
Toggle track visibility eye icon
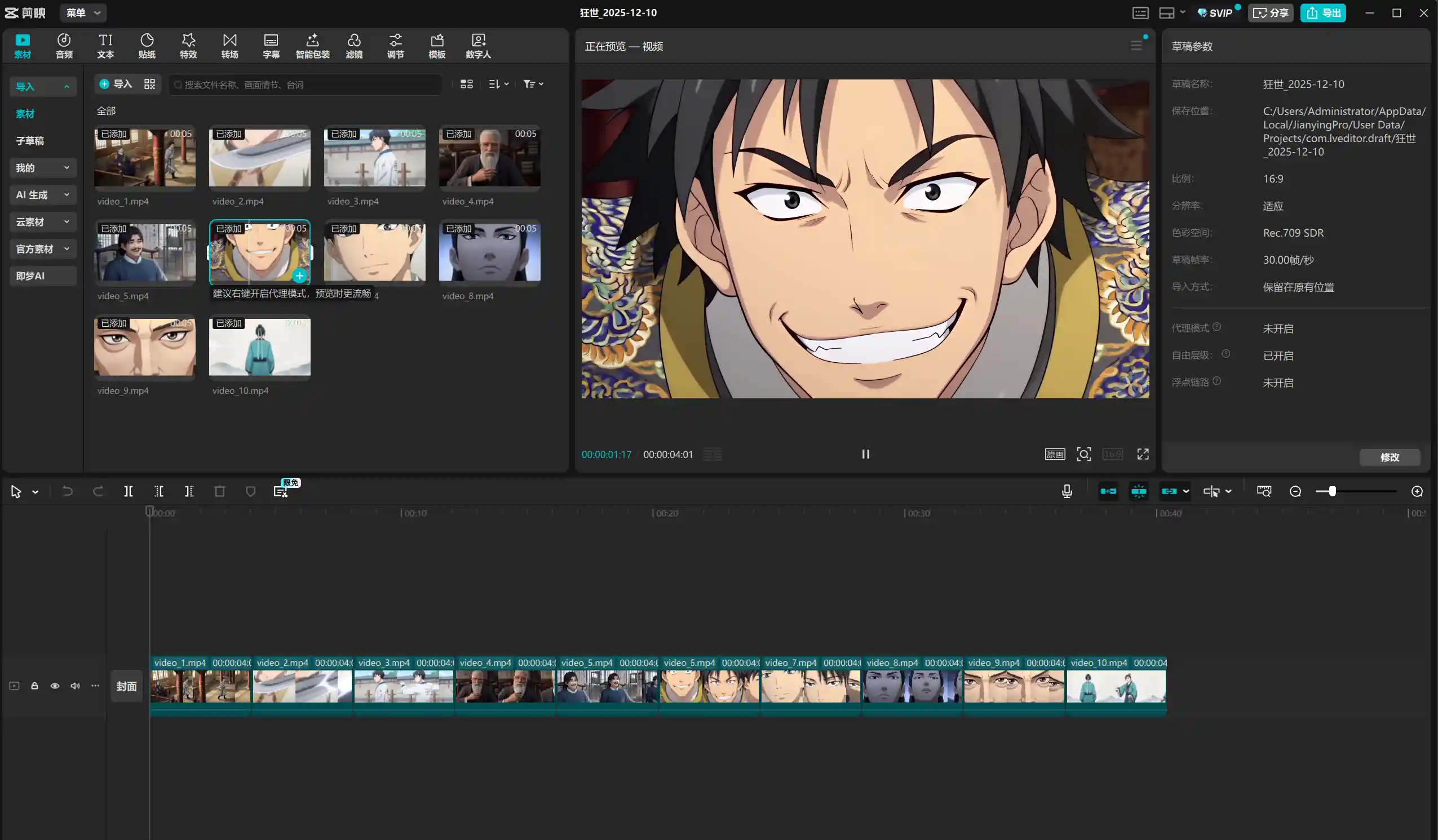tap(55, 686)
